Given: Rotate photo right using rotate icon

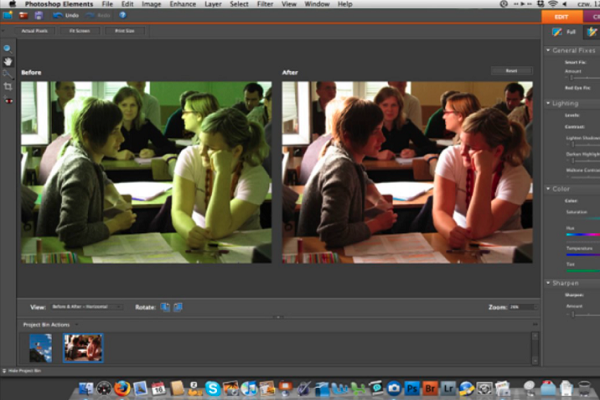Looking at the screenshot, I should tap(178, 307).
